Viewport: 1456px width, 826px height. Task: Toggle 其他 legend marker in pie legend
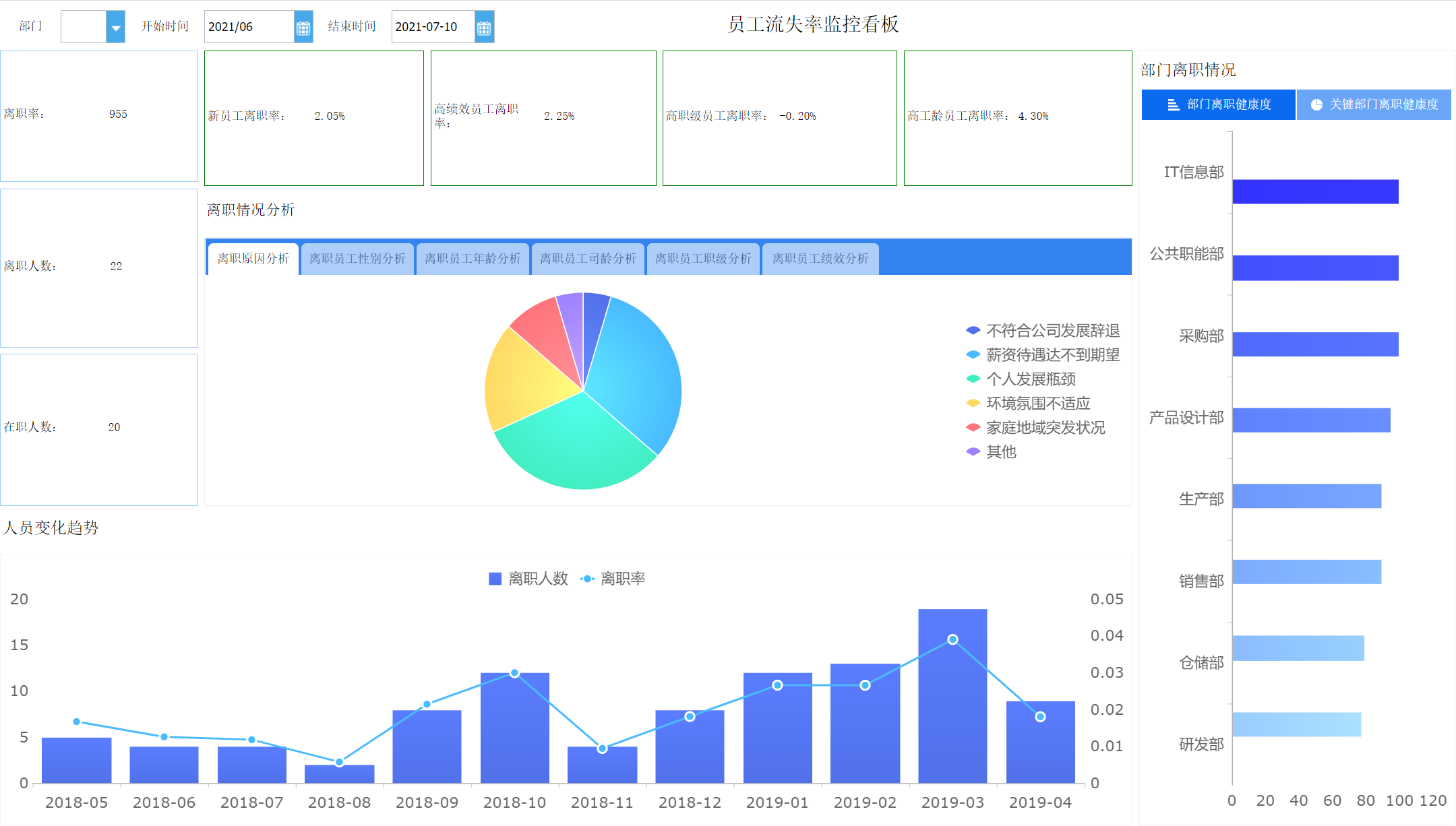973,452
